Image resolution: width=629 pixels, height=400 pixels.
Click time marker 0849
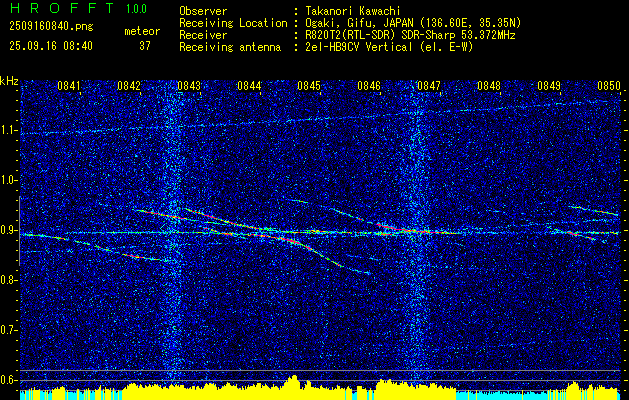coord(549,86)
